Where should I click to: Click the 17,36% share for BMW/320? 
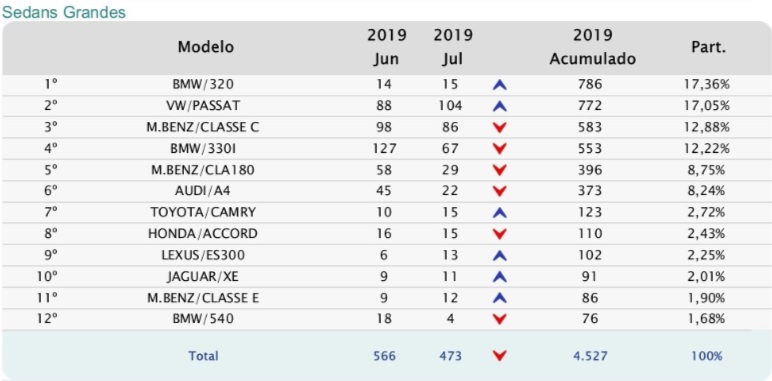[706, 85]
